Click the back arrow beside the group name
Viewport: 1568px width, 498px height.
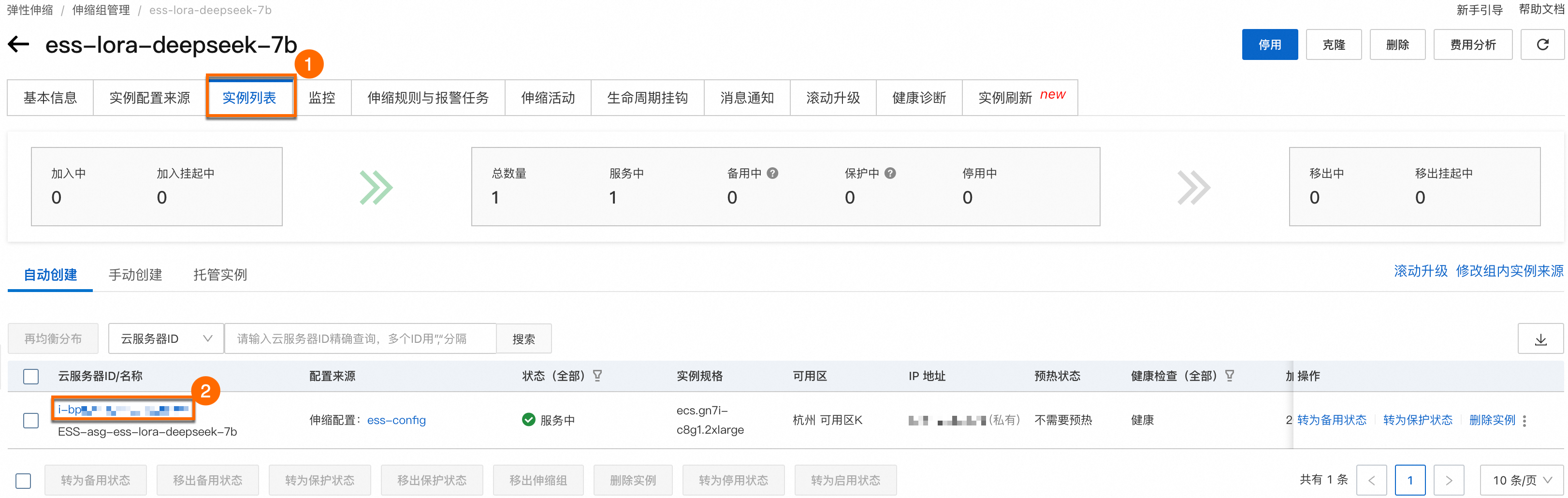[18, 44]
